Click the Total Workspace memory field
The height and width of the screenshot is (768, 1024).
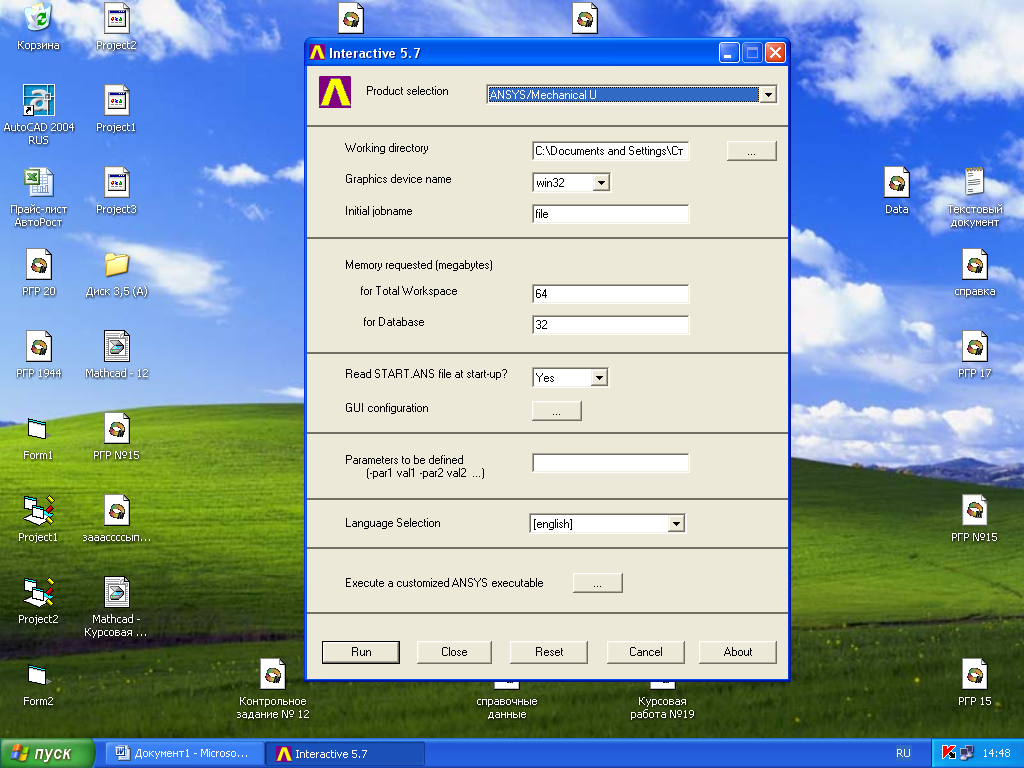(611, 293)
